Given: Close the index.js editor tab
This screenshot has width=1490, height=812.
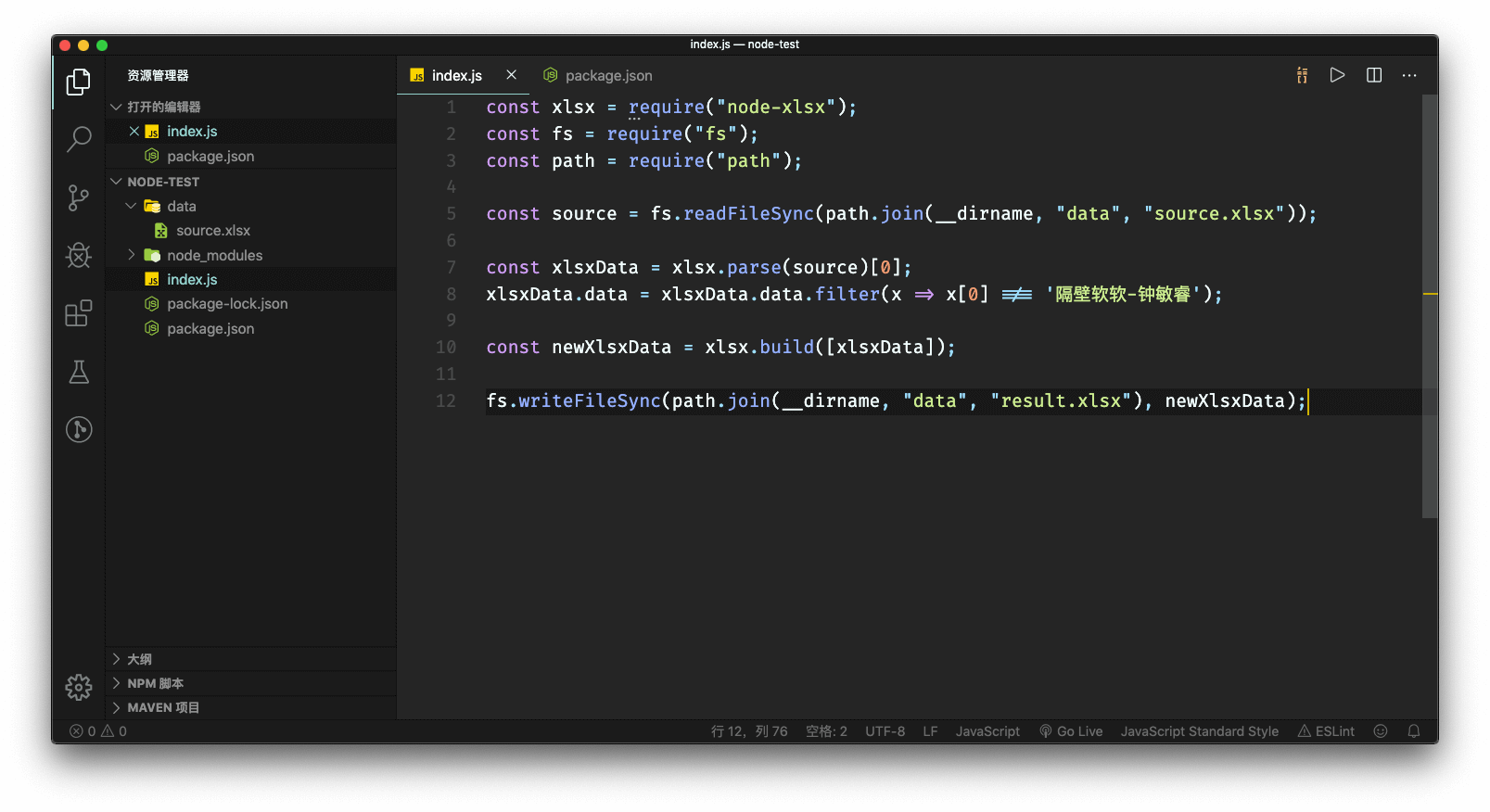Looking at the screenshot, I should (511, 75).
